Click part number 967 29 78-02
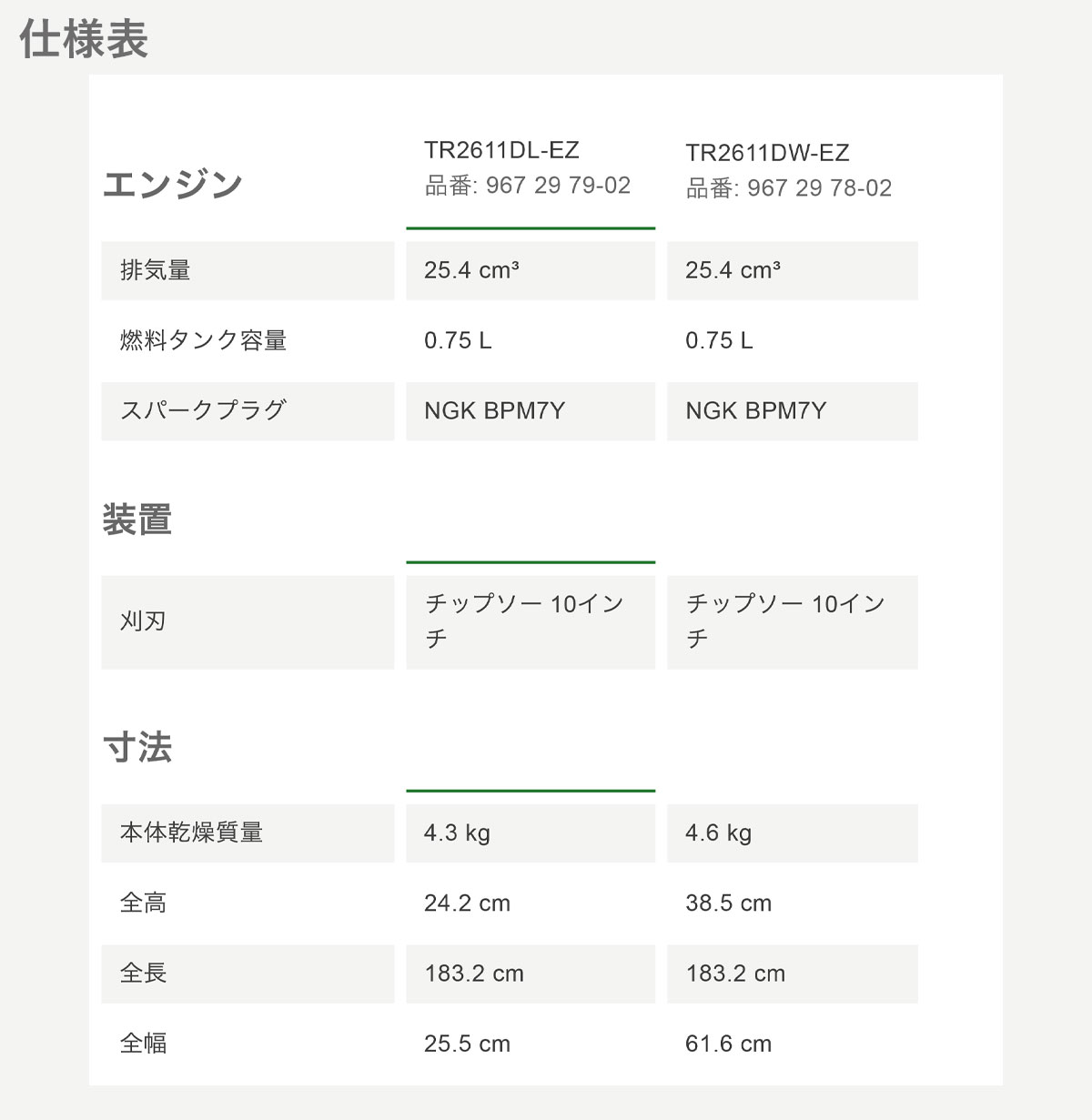This screenshot has width=1092, height=1120. (x=789, y=188)
